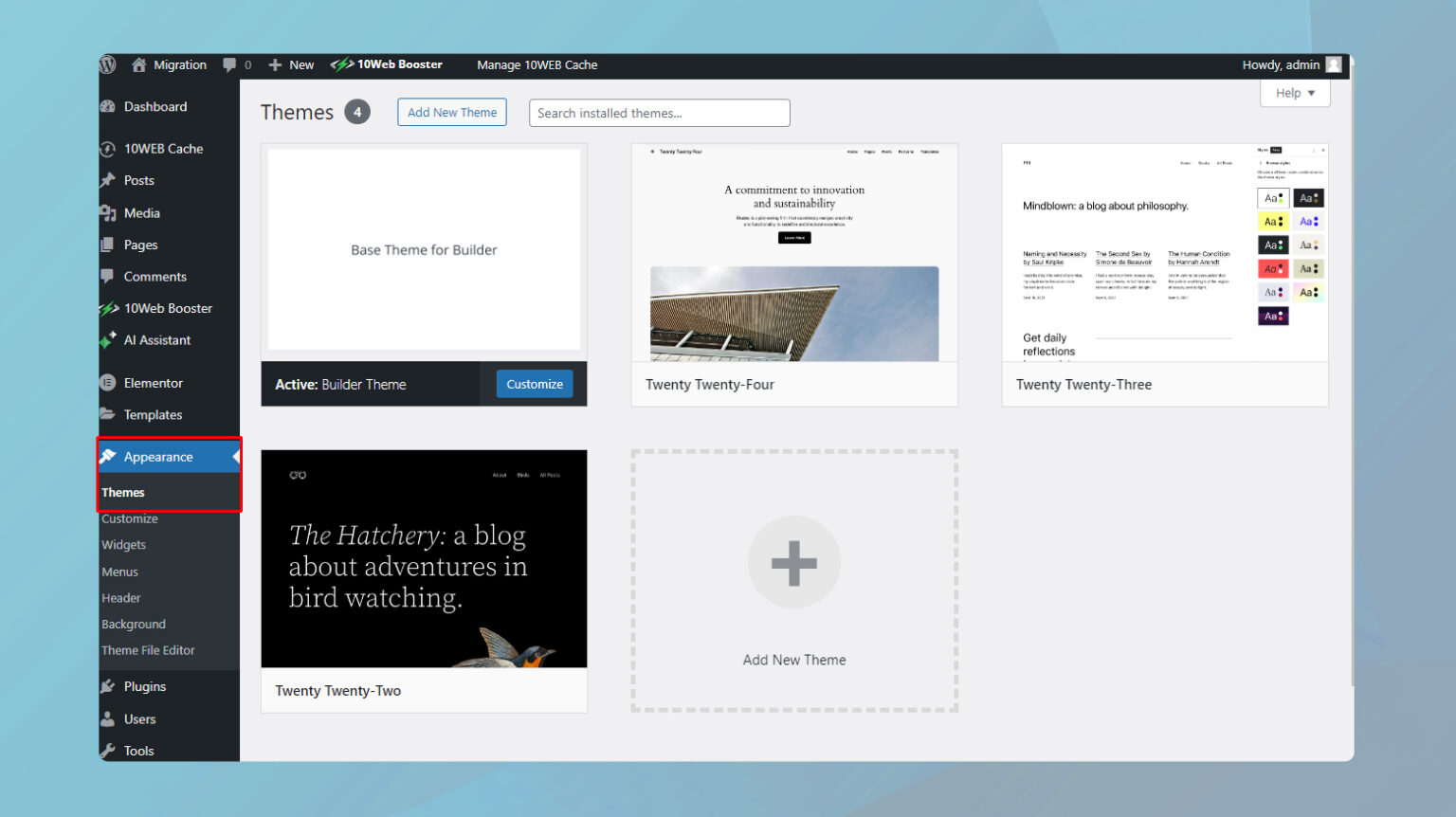Open the New content dropdown menu
The height and width of the screenshot is (817, 1456).
pos(292,64)
